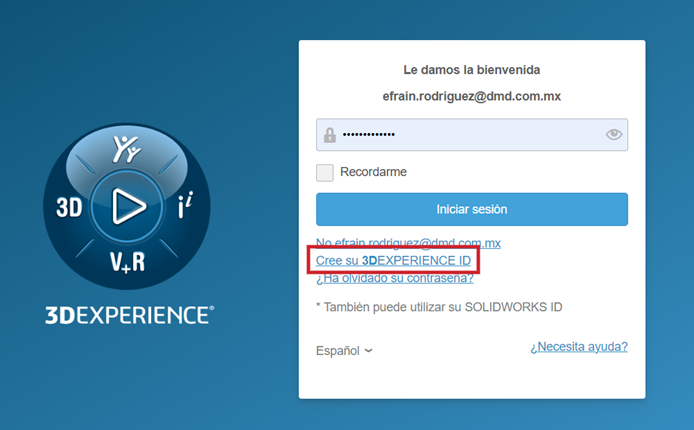
Task: Select the information quadrant of the compass
Action: (x=185, y=205)
